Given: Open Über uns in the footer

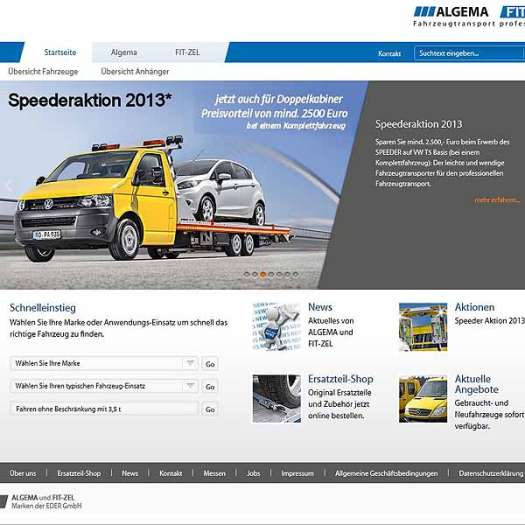Looking at the screenshot, I should [23, 473].
